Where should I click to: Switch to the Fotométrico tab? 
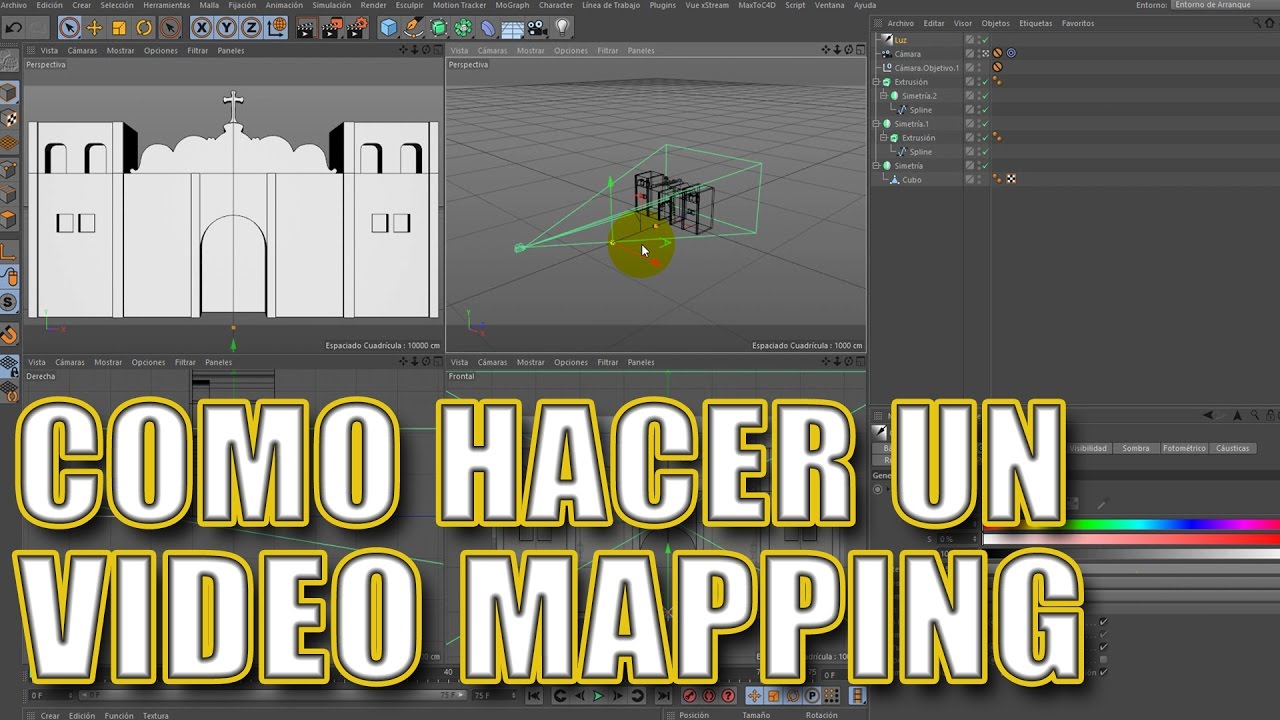[1184, 448]
